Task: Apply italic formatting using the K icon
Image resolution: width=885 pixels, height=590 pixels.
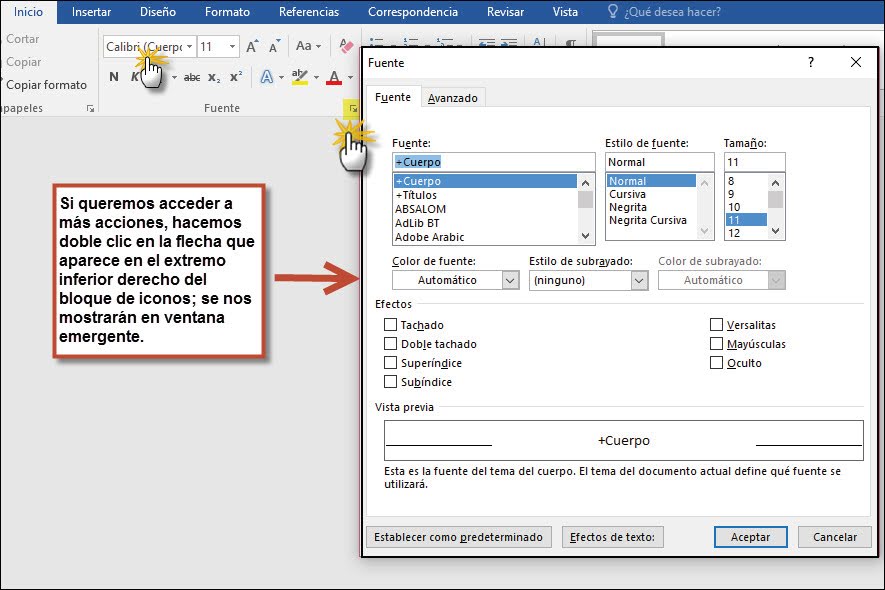Action: coord(137,76)
